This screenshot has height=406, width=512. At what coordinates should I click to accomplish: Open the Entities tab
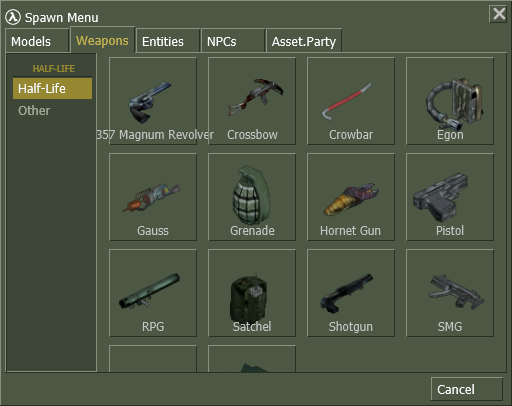click(168, 41)
